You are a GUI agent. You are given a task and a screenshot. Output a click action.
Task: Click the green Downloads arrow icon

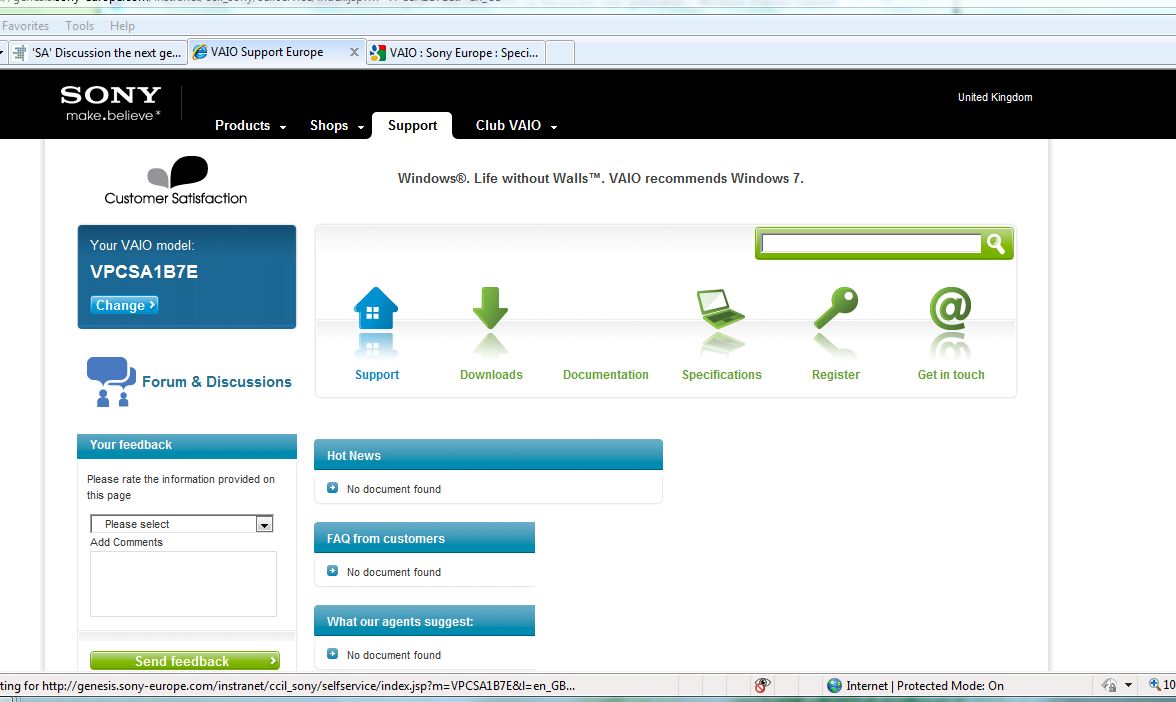pyautogui.click(x=490, y=308)
